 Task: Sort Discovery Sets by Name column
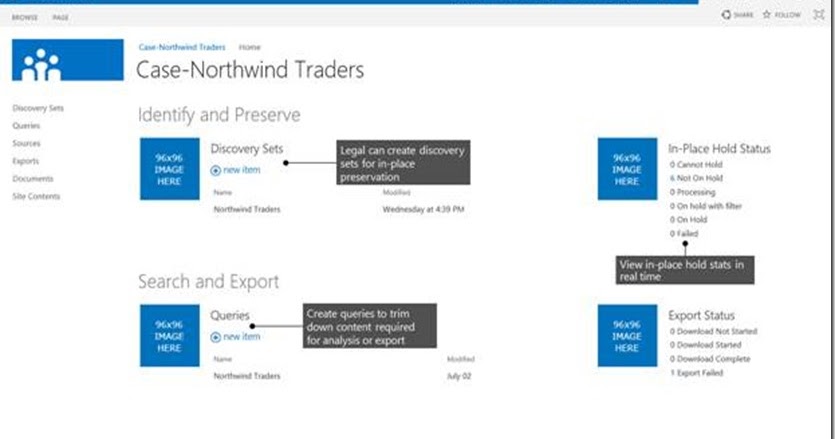click(x=223, y=192)
